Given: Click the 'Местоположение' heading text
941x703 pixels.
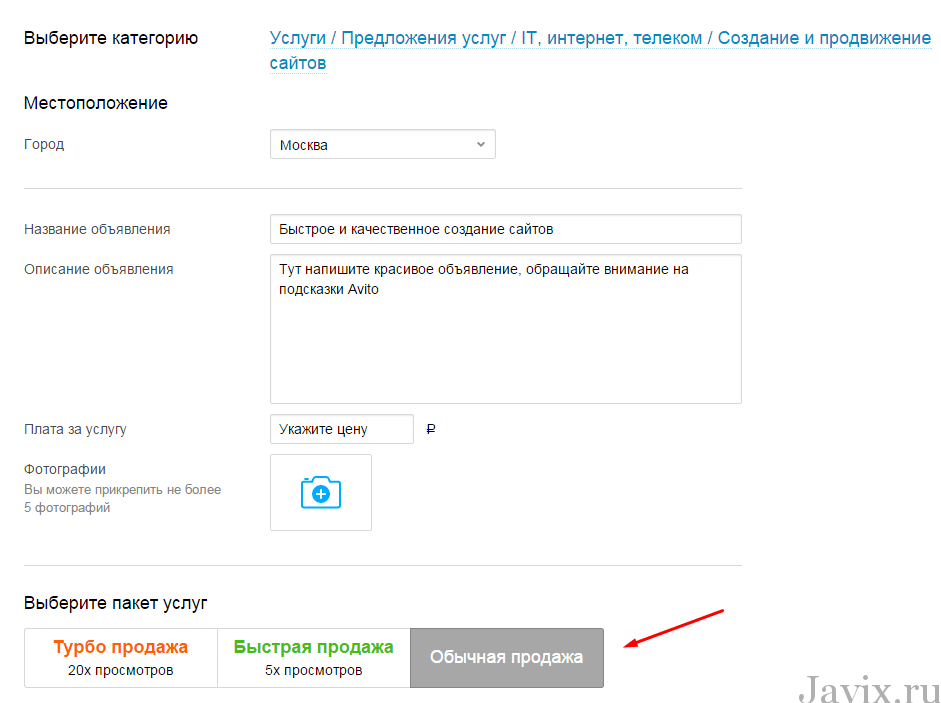Looking at the screenshot, I should 96,103.
